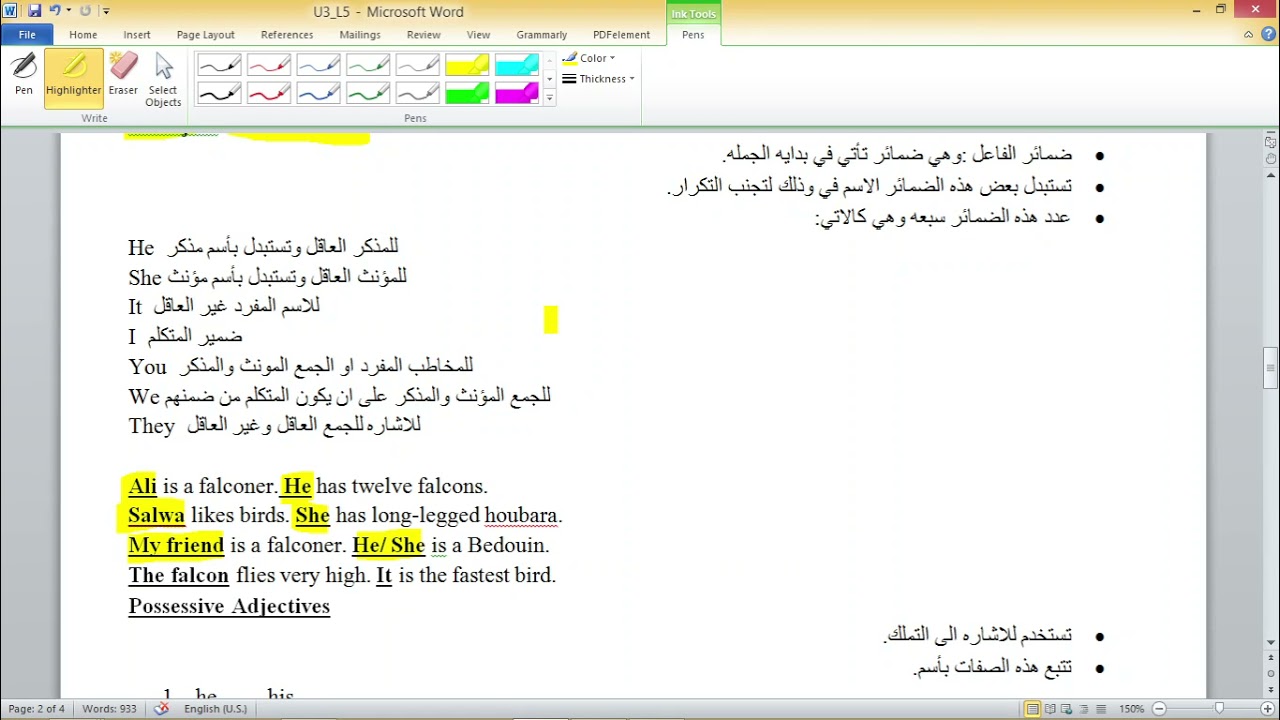Open the References tab
This screenshot has width=1280, height=720.
click(287, 35)
